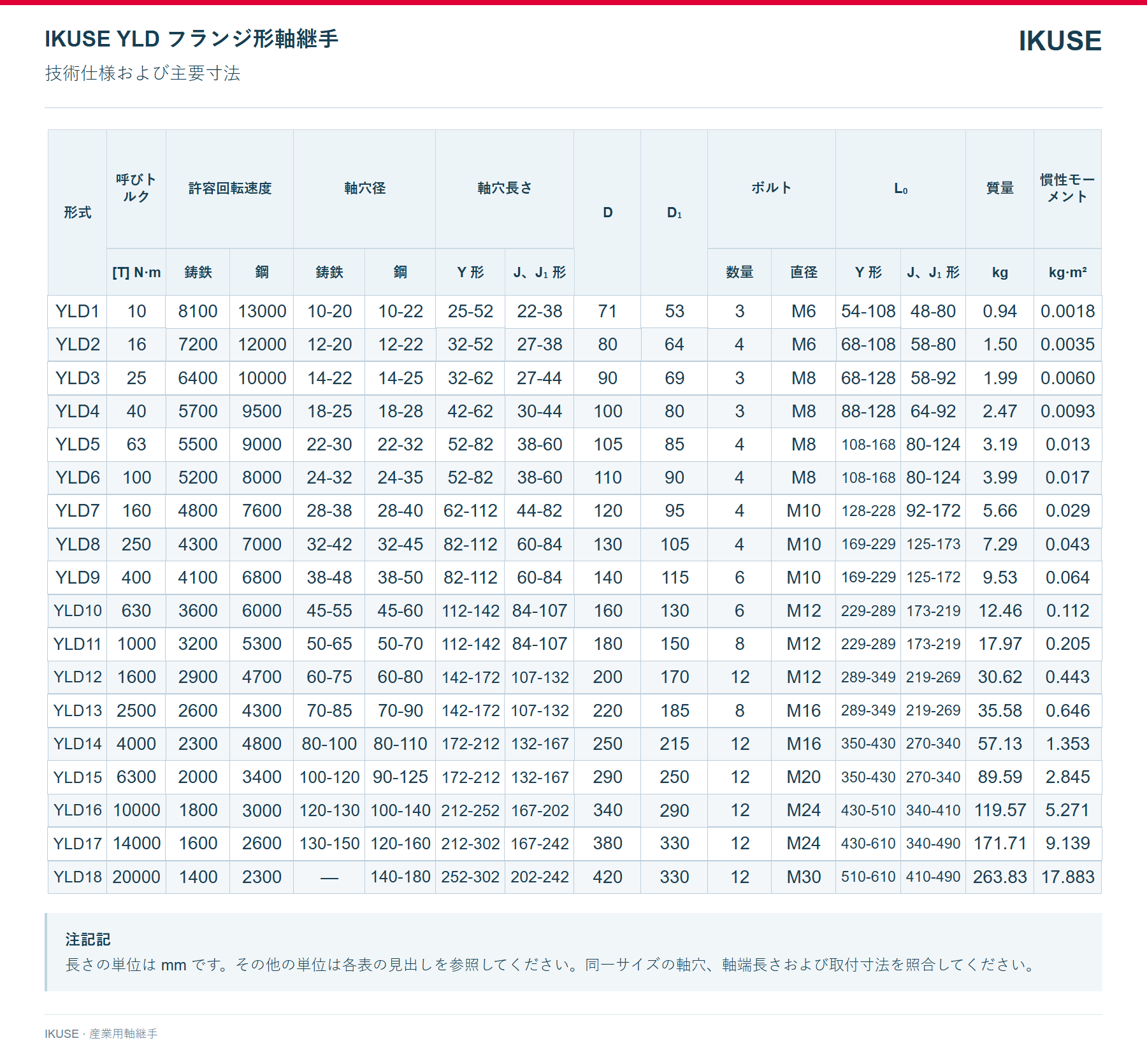The image size is (1147, 1064).
Task: Click the '数量' sub-header under ボルト
Action: tap(740, 273)
